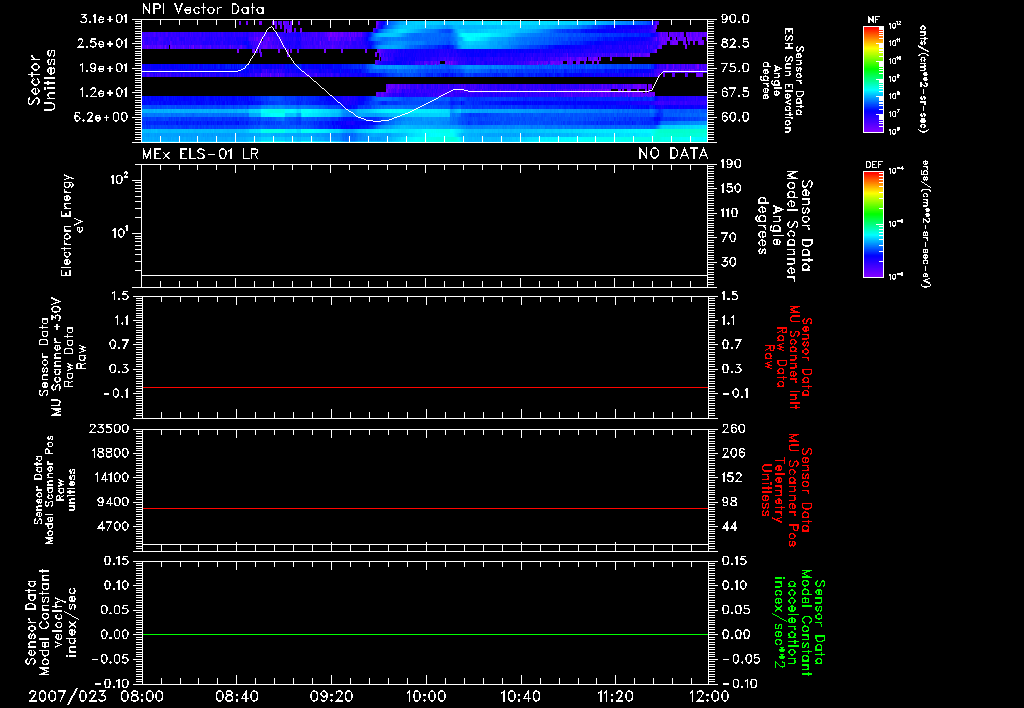Click the peak of the white elevation curve
Image resolution: width=1024 pixels, height=708 pixels.
click(x=270, y=27)
